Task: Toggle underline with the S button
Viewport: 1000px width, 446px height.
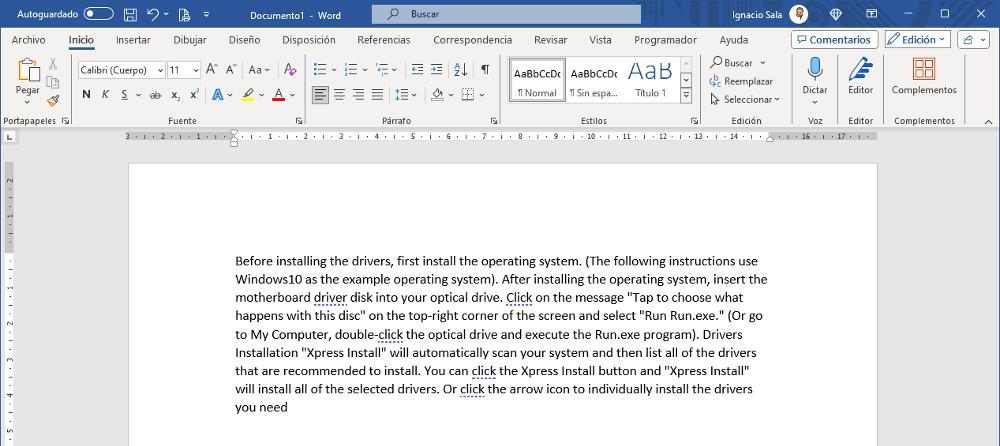Action: coord(124,94)
